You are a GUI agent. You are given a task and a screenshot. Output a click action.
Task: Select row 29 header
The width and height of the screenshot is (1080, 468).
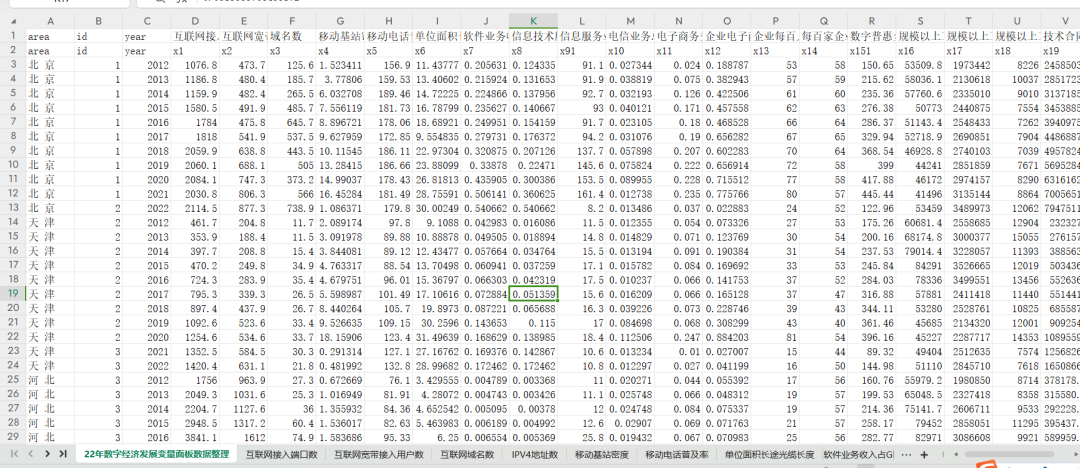point(12,436)
